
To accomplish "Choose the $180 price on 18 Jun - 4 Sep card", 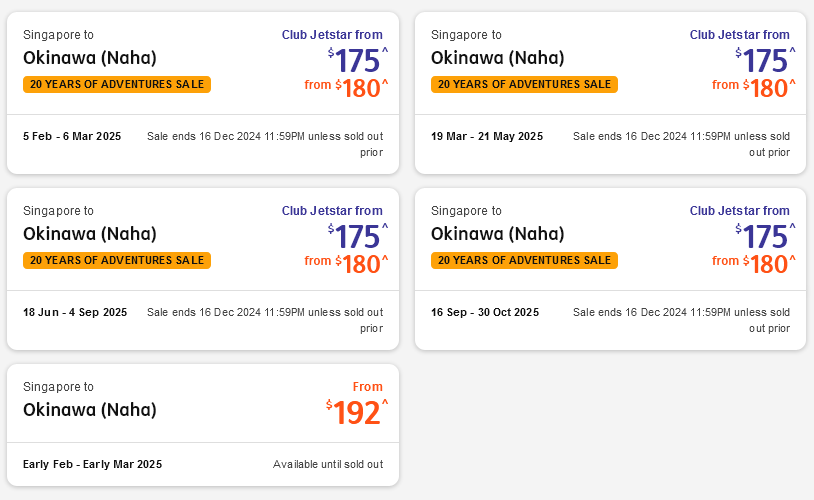I will [x=360, y=264].
